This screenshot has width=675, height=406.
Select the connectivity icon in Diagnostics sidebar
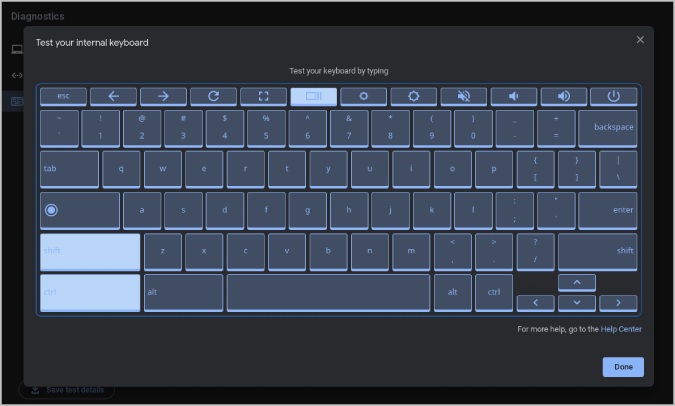(x=17, y=75)
